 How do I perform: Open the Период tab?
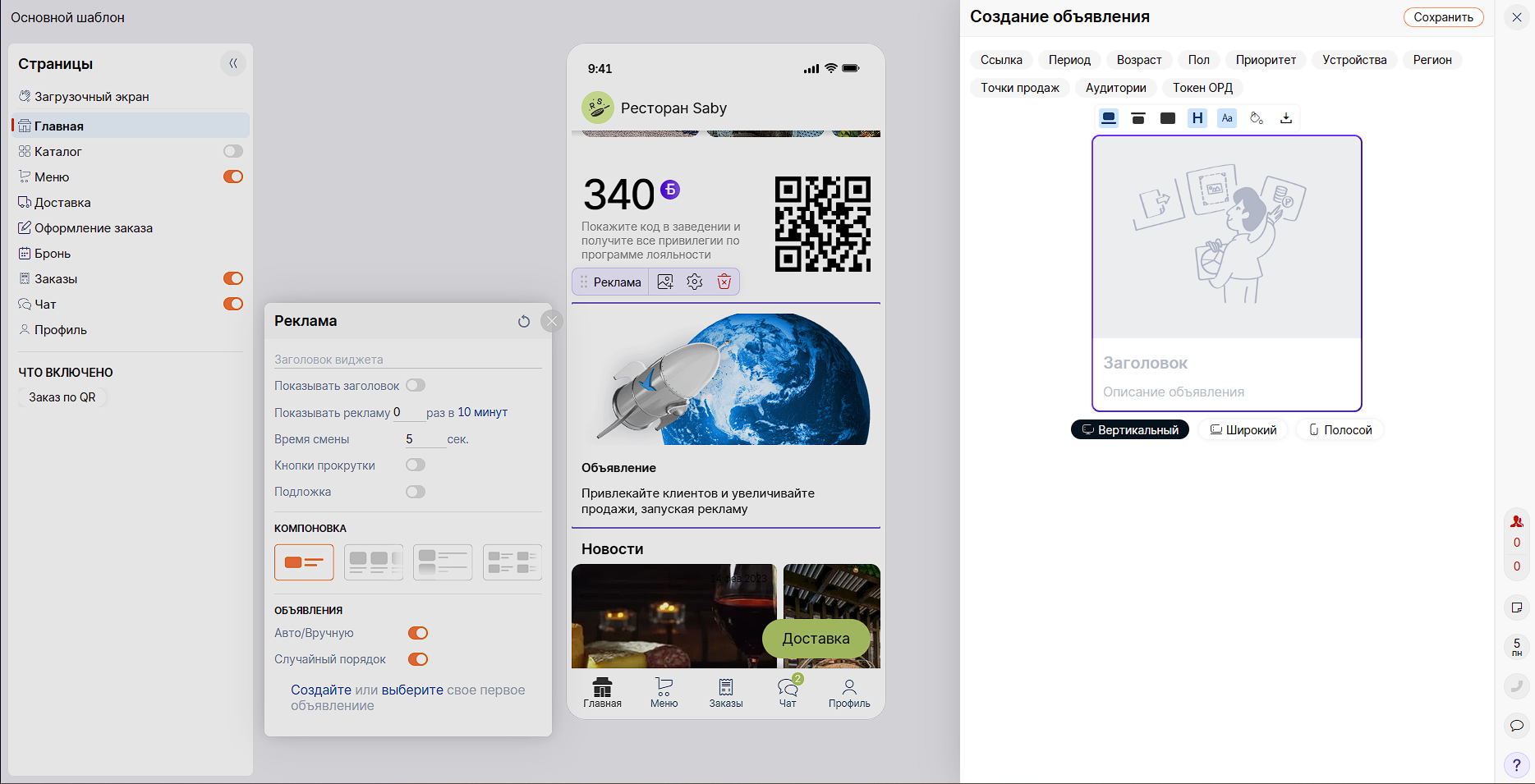[1069, 60]
